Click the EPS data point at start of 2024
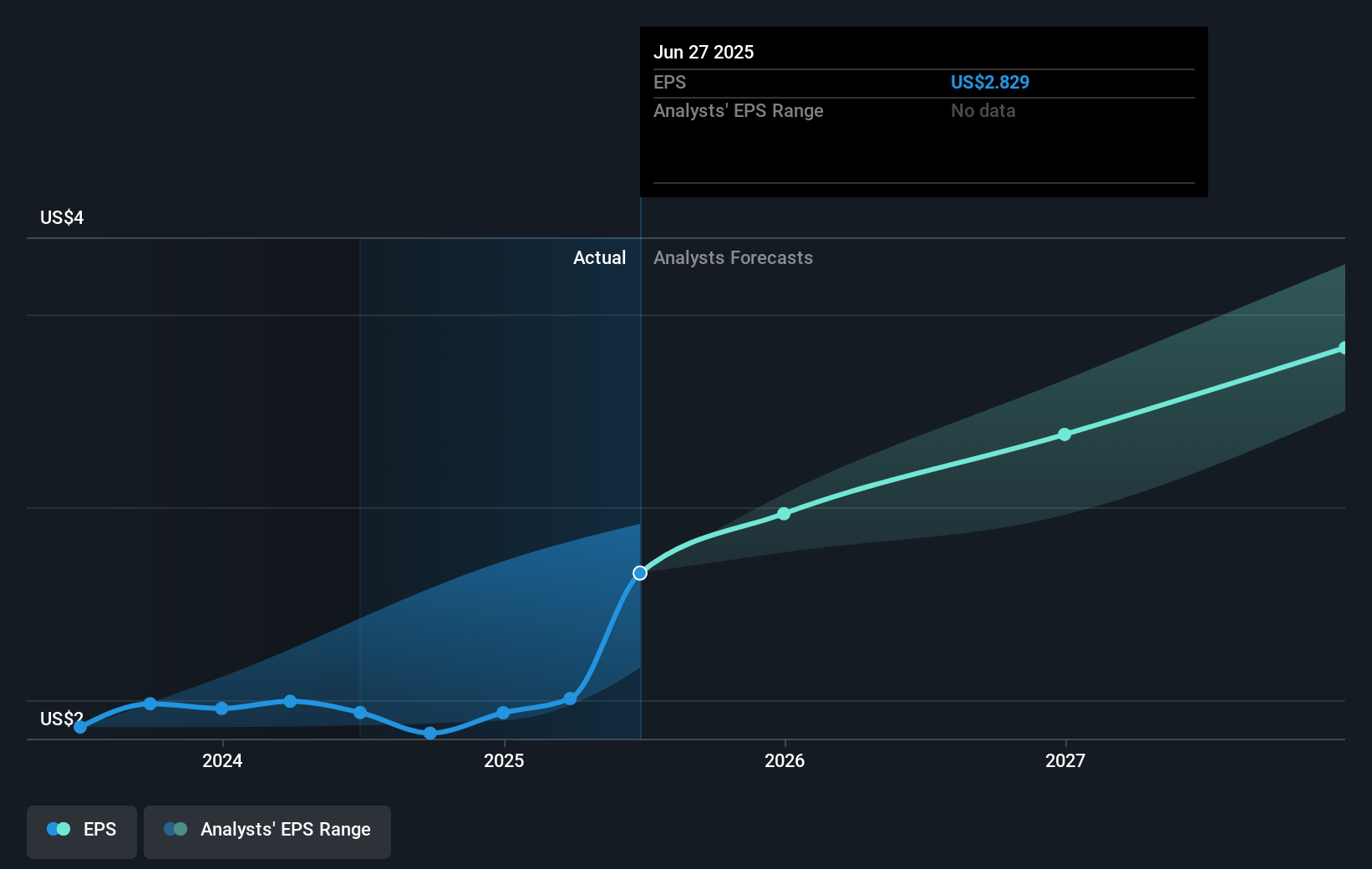 pyautogui.click(x=221, y=709)
